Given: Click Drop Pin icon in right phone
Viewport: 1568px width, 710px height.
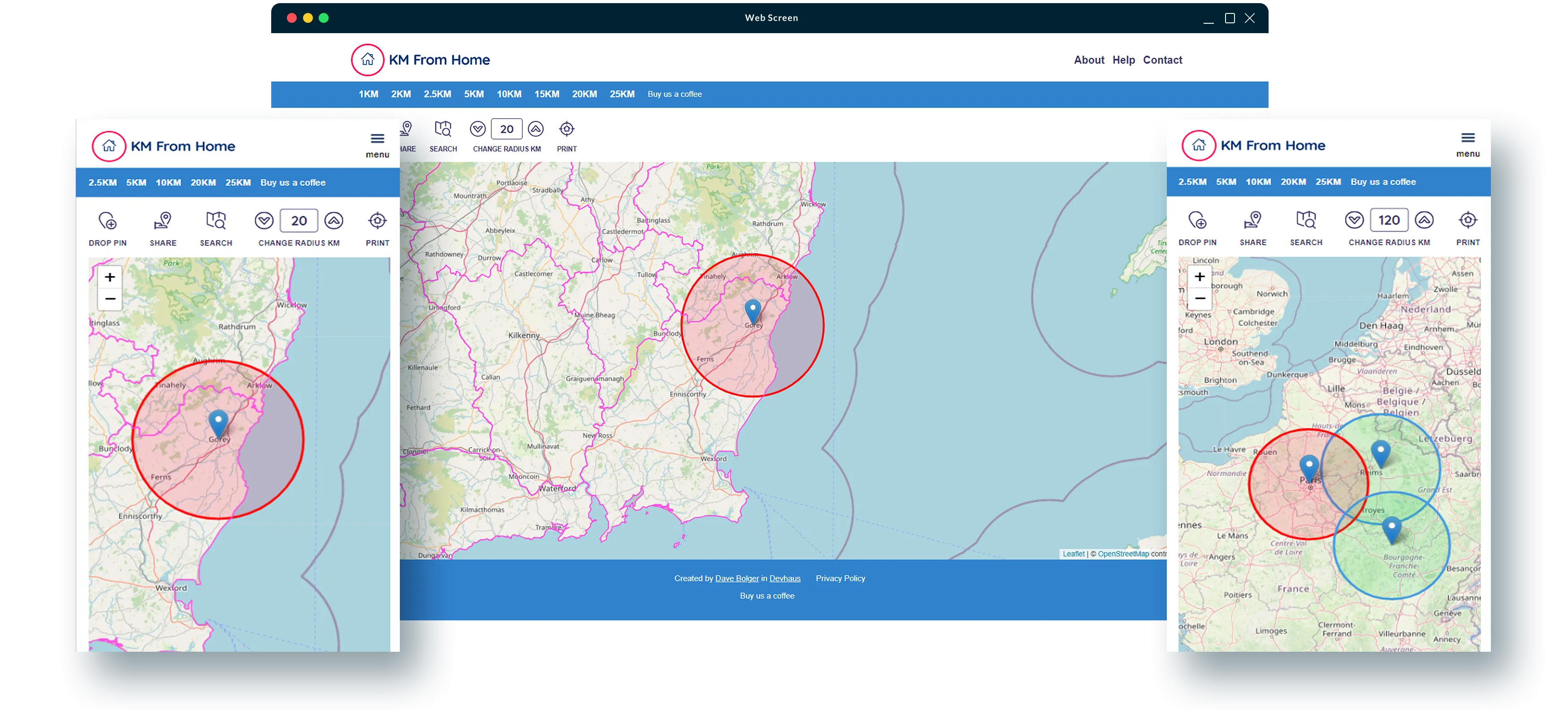Looking at the screenshot, I should pyautogui.click(x=1197, y=220).
